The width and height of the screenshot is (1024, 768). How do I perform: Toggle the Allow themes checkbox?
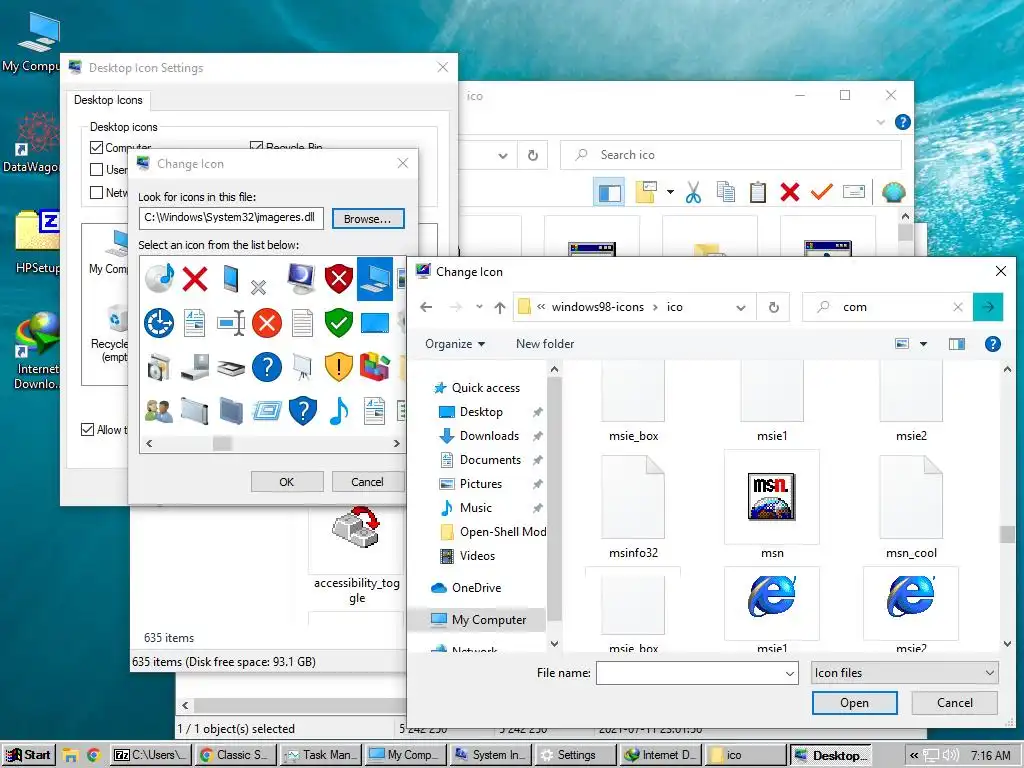[88, 430]
